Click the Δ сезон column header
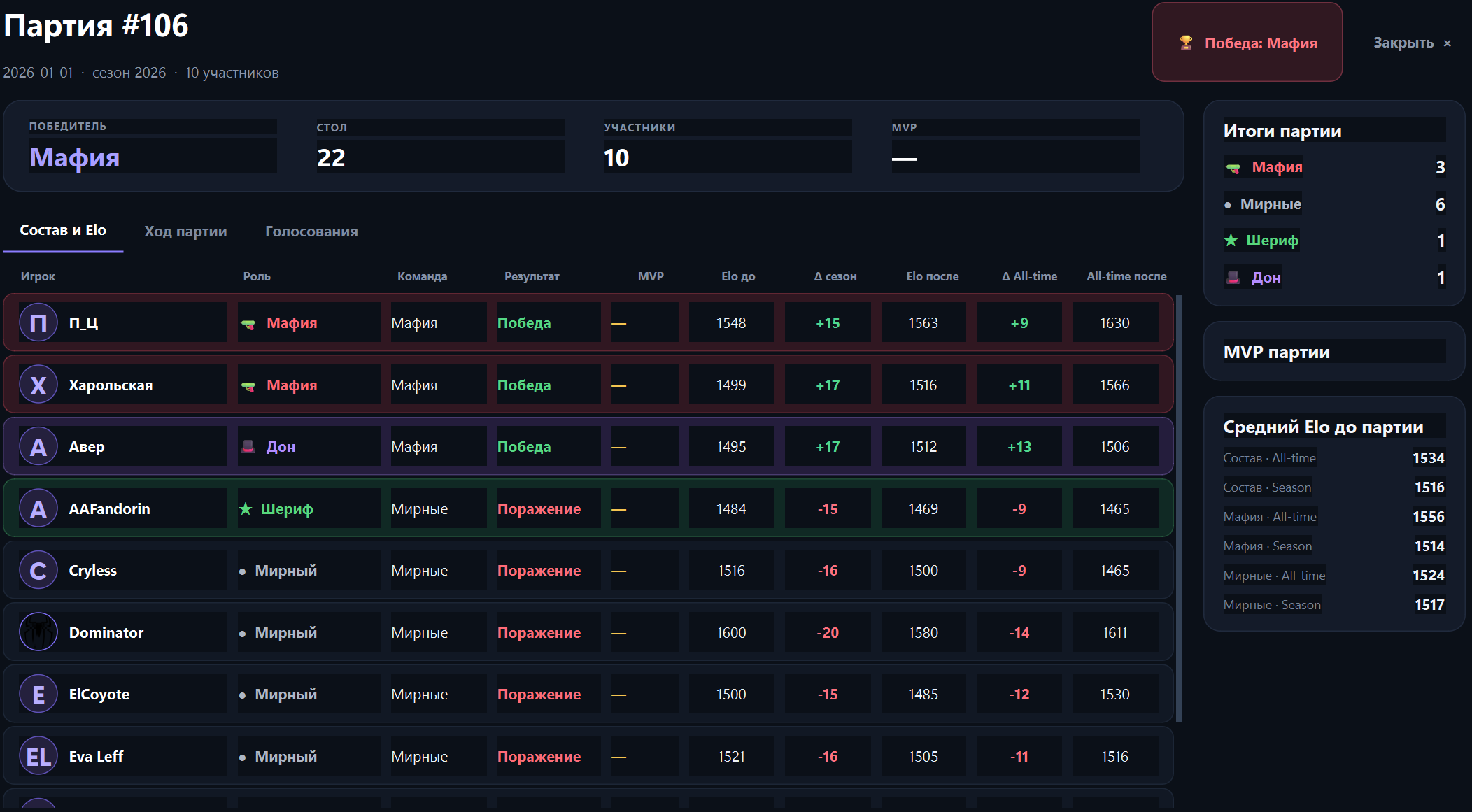1472x812 pixels. pyautogui.click(x=835, y=276)
